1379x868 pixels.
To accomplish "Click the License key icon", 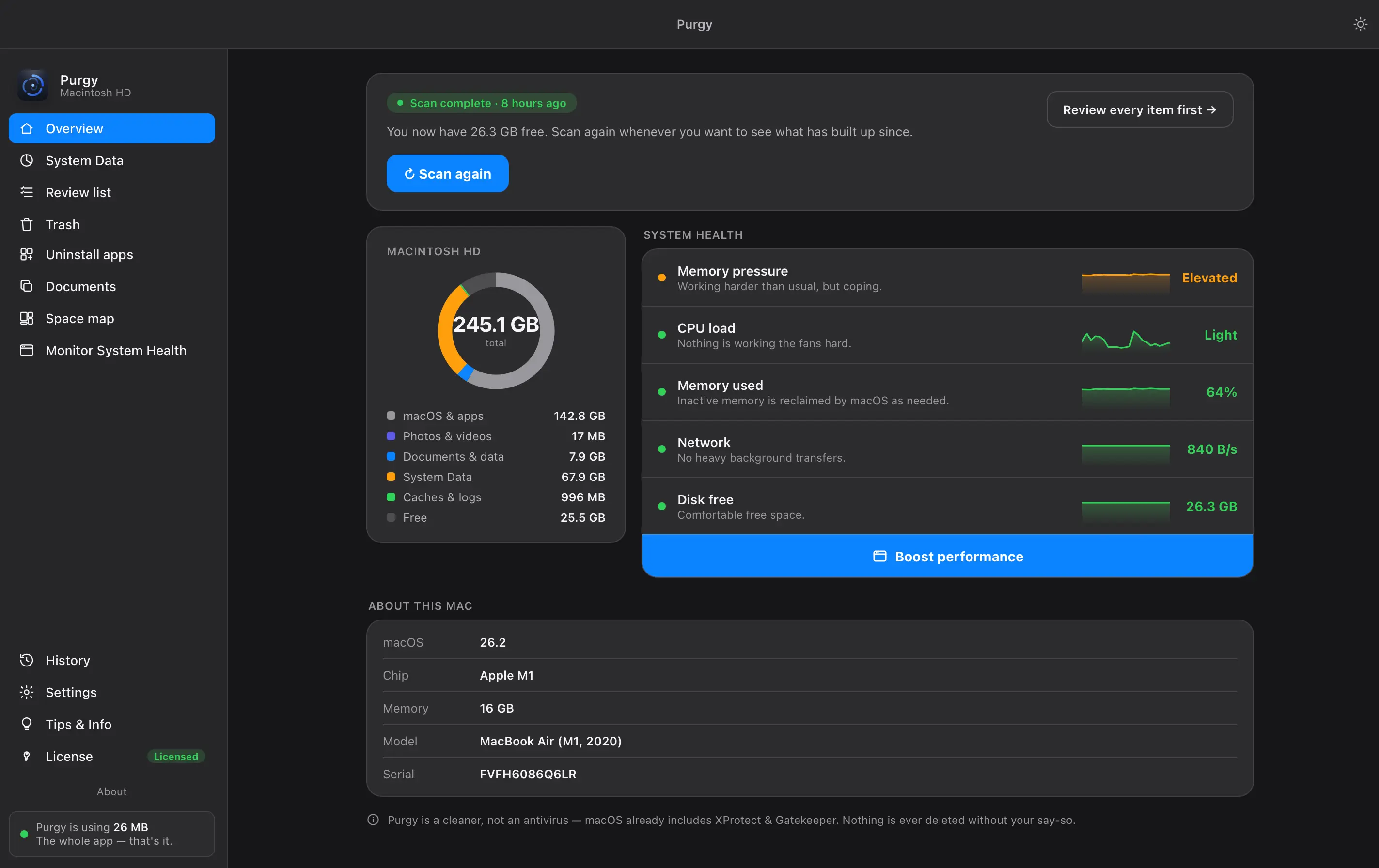I will (26, 756).
